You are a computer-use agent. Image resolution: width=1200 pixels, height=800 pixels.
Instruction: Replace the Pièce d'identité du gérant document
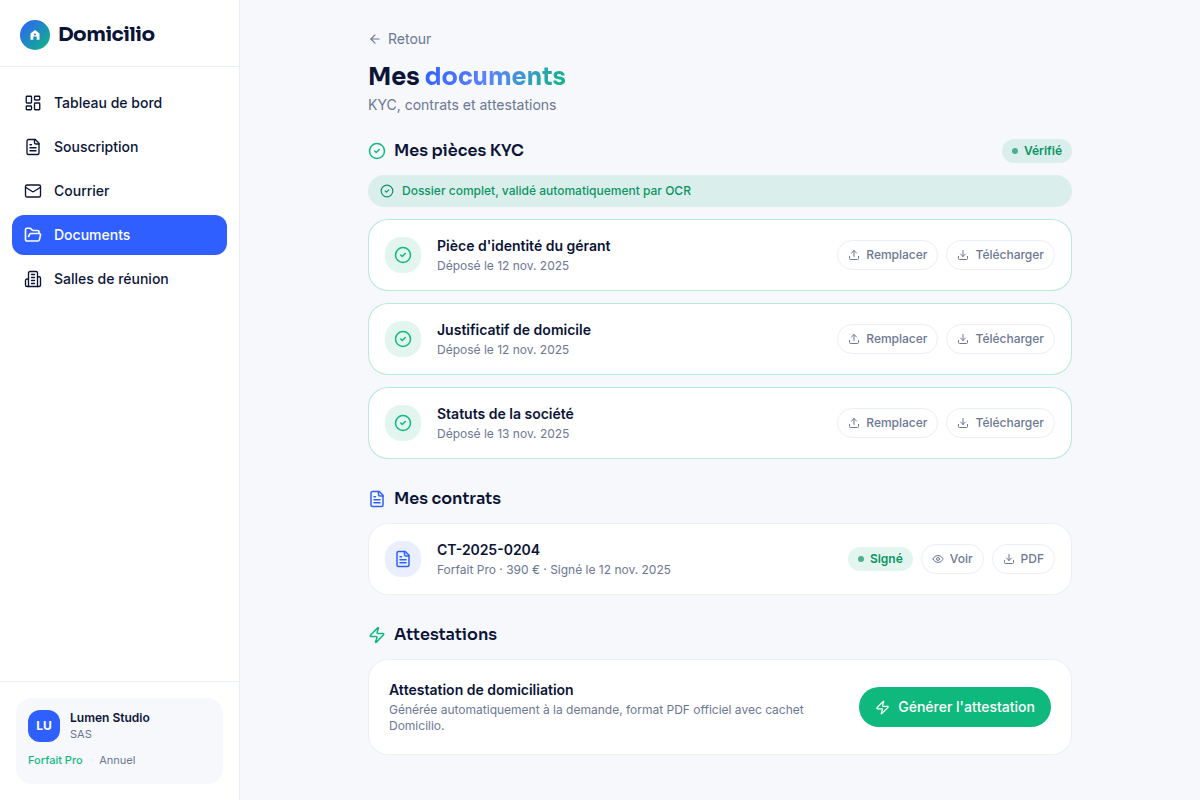[887, 255]
